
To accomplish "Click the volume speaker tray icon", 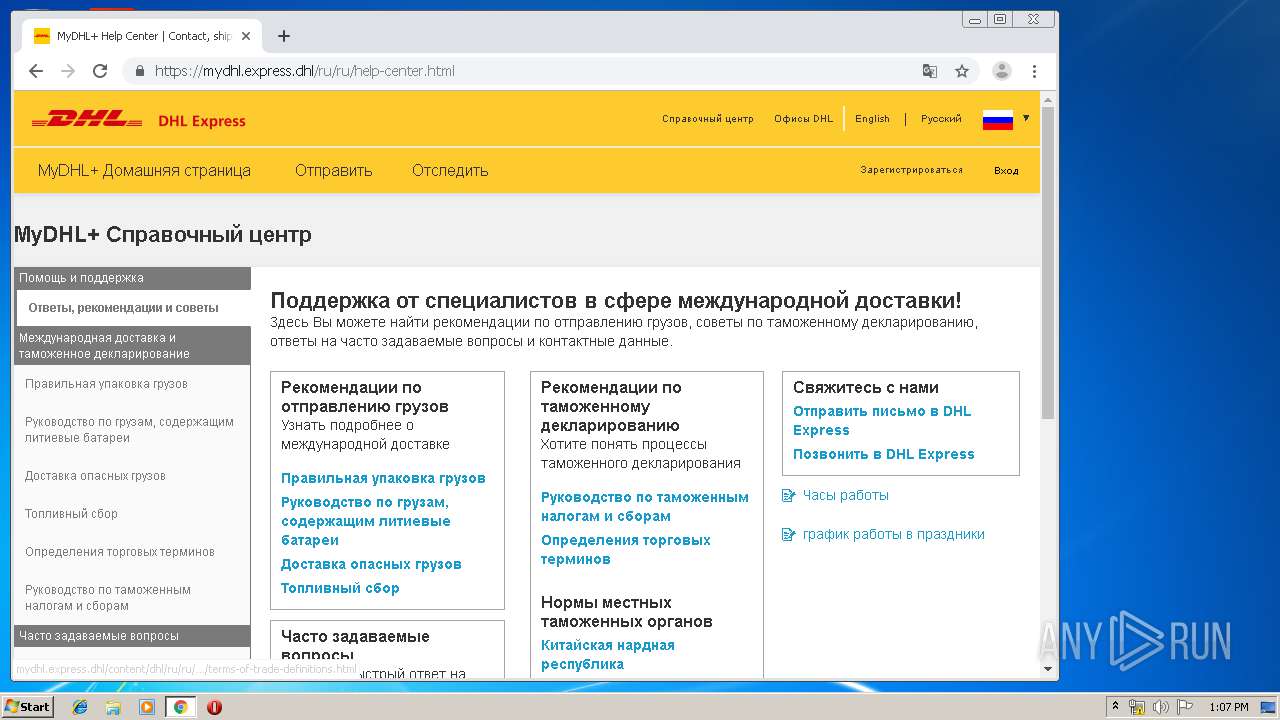I will coord(1161,707).
